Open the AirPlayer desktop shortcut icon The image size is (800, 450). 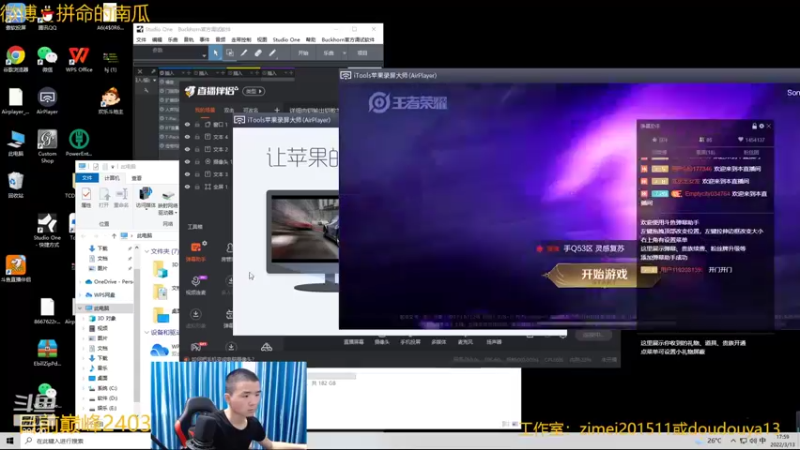point(47,101)
